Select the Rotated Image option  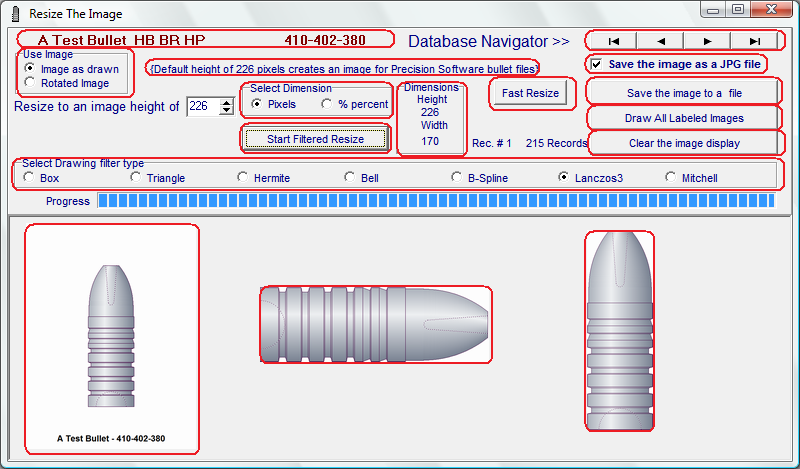31,84
